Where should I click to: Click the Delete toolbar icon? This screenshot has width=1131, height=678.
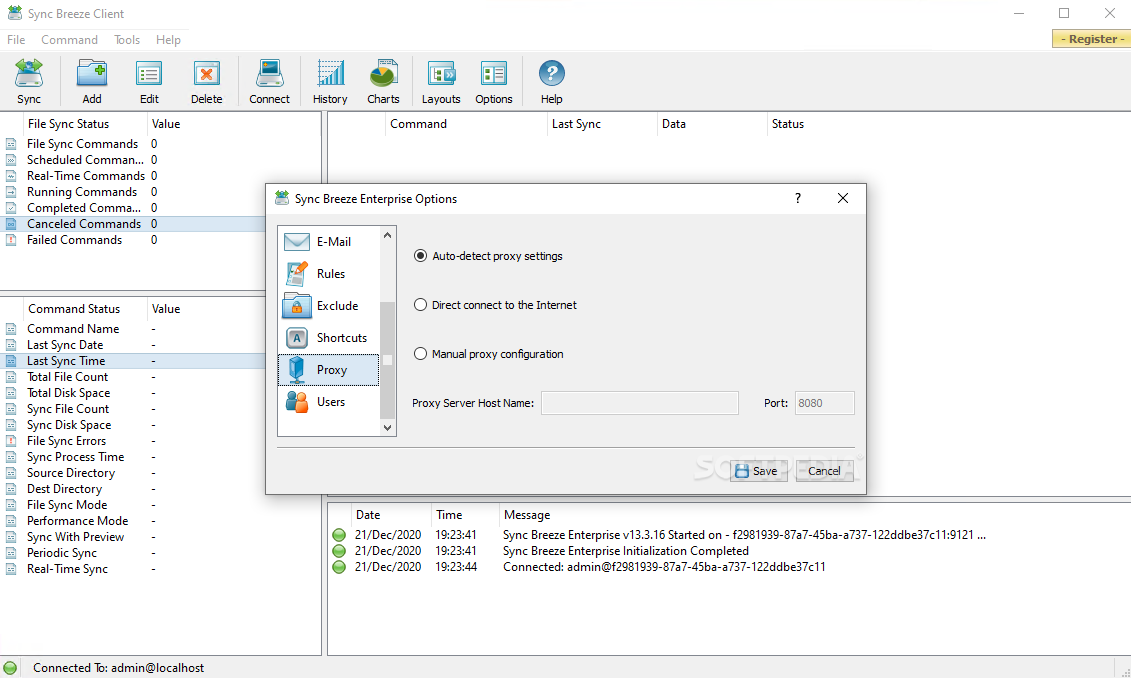tap(206, 82)
